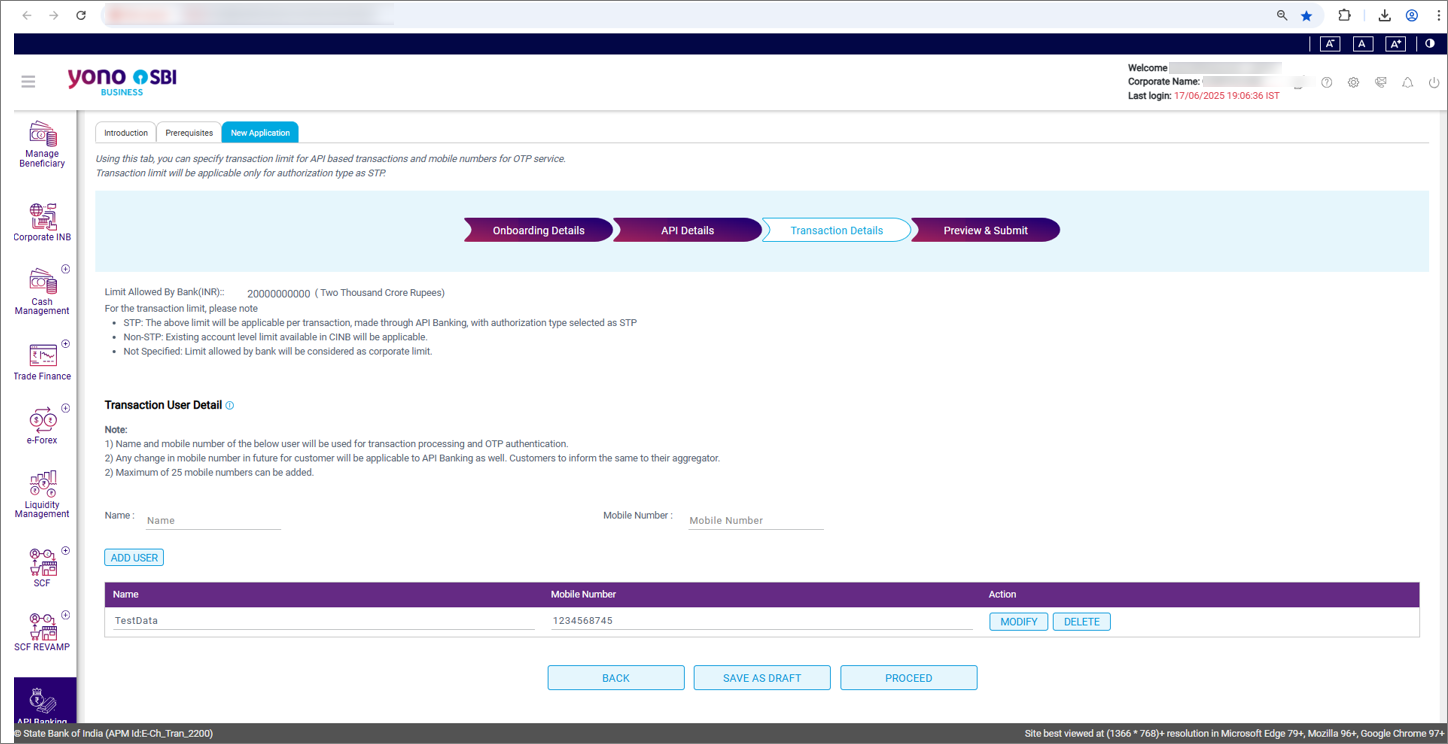Click the PROCEED button
This screenshot has height=744, width=1448.
[x=908, y=678]
